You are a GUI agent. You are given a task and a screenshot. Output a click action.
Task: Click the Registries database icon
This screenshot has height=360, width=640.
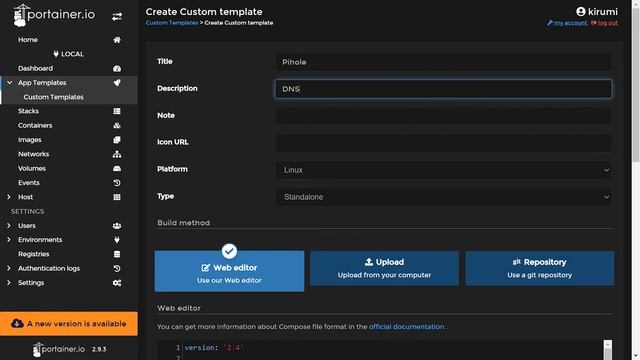(x=117, y=254)
